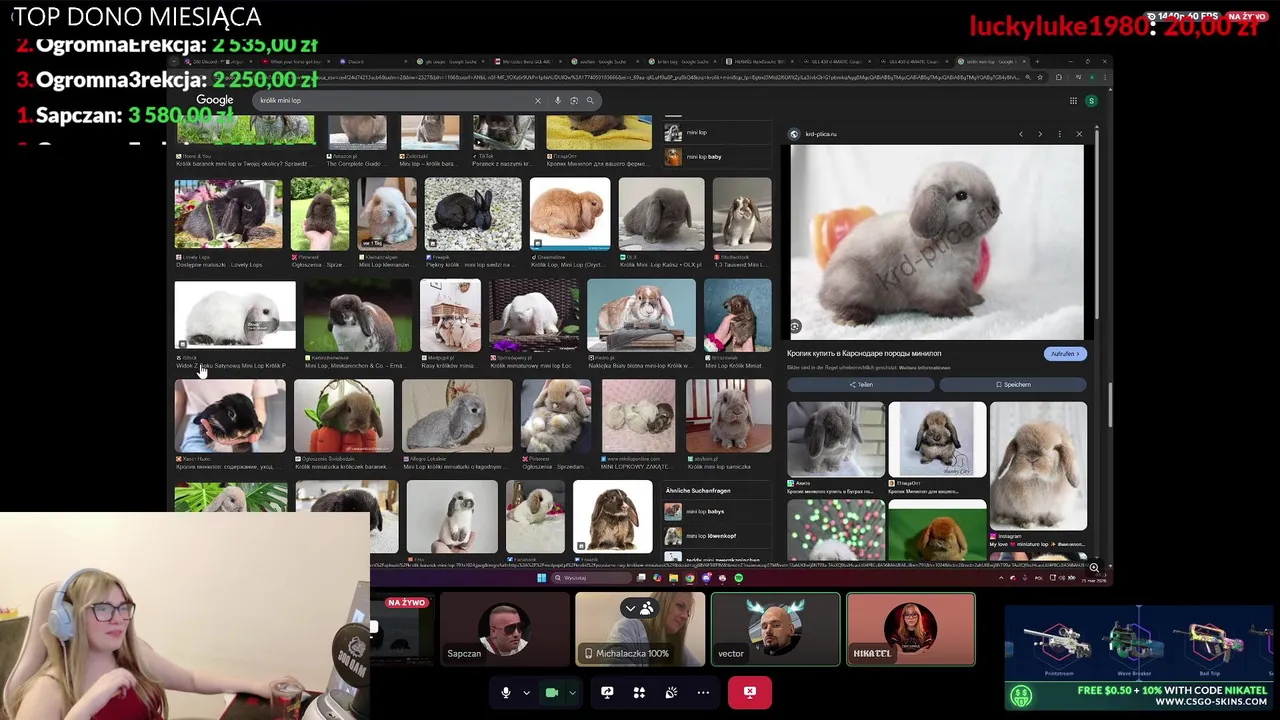Open OLX grey lop rabbit thumbnail

(661, 214)
